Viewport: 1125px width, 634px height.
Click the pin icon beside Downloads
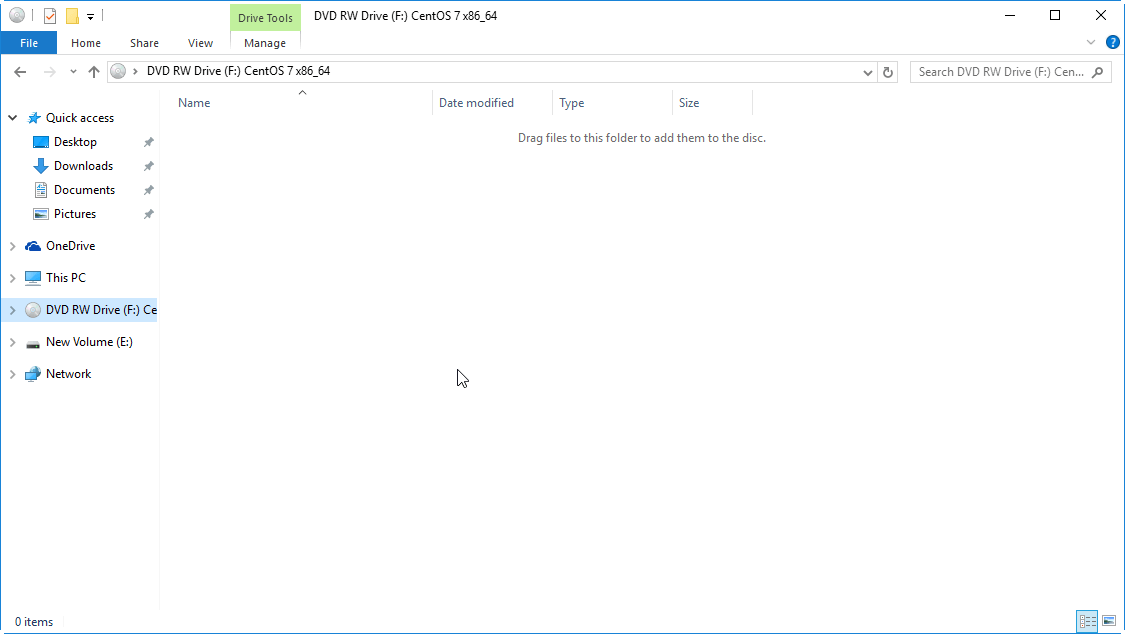[x=149, y=166]
